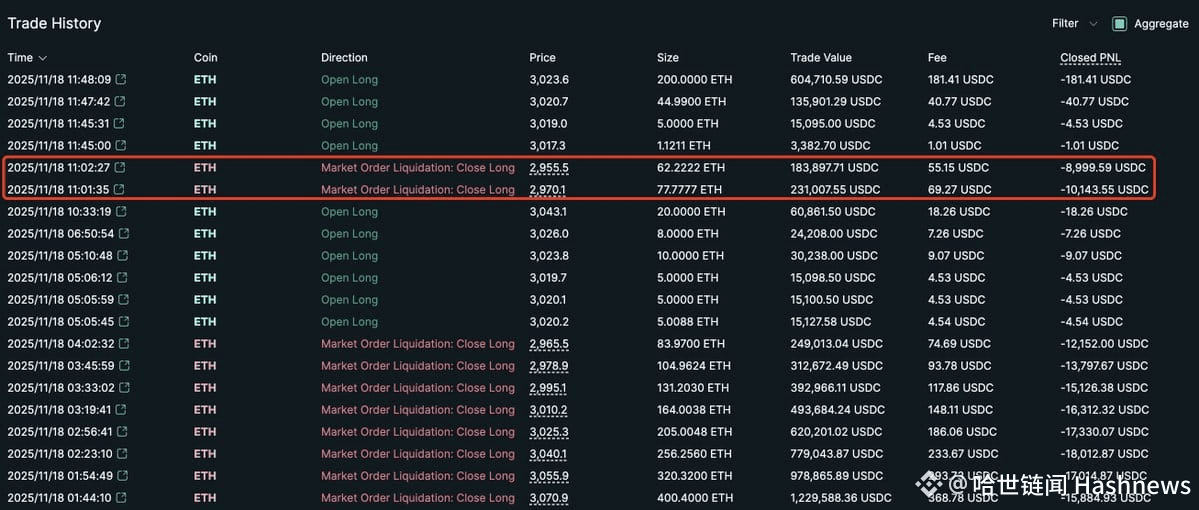Open external link for 10:33:19 trade
The image size is (1199, 510).
[121, 211]
